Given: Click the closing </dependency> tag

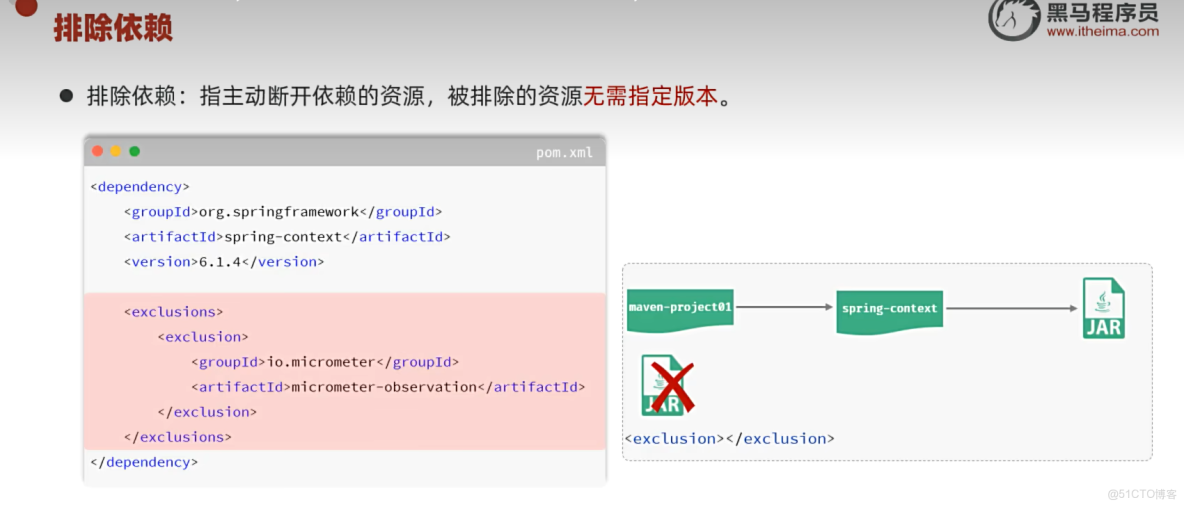Looking at the screenshot, I should pos(144,462).
